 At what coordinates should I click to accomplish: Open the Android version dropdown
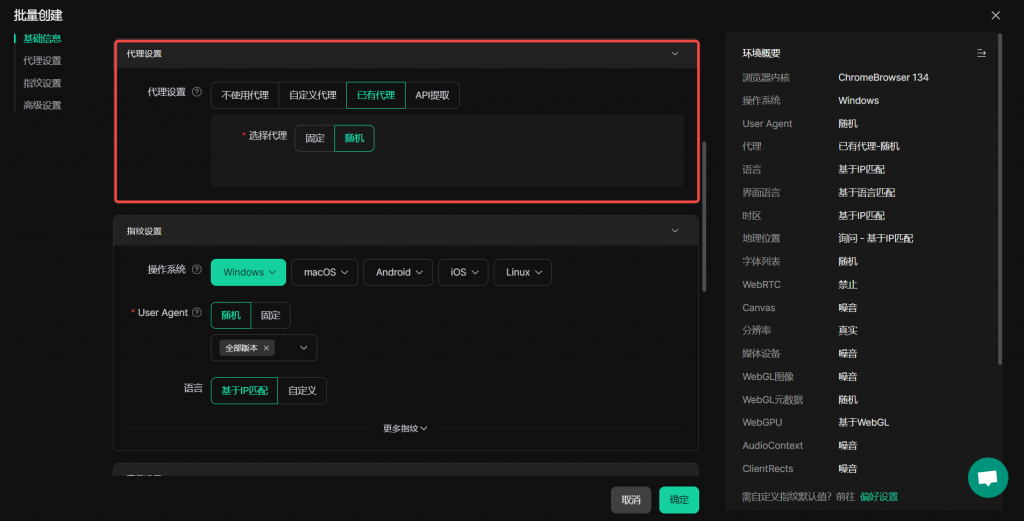pos(398,272)
